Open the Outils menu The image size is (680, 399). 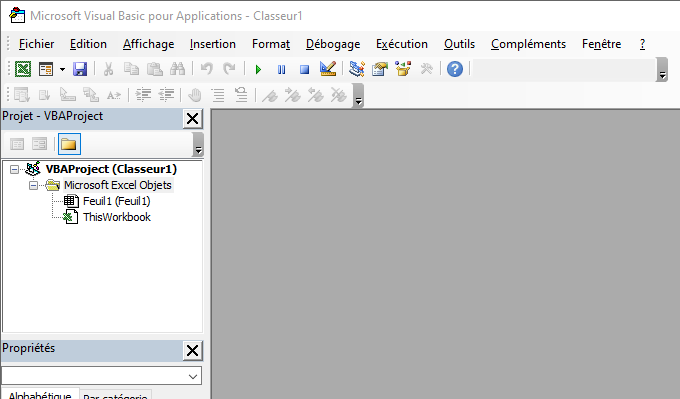459,44
